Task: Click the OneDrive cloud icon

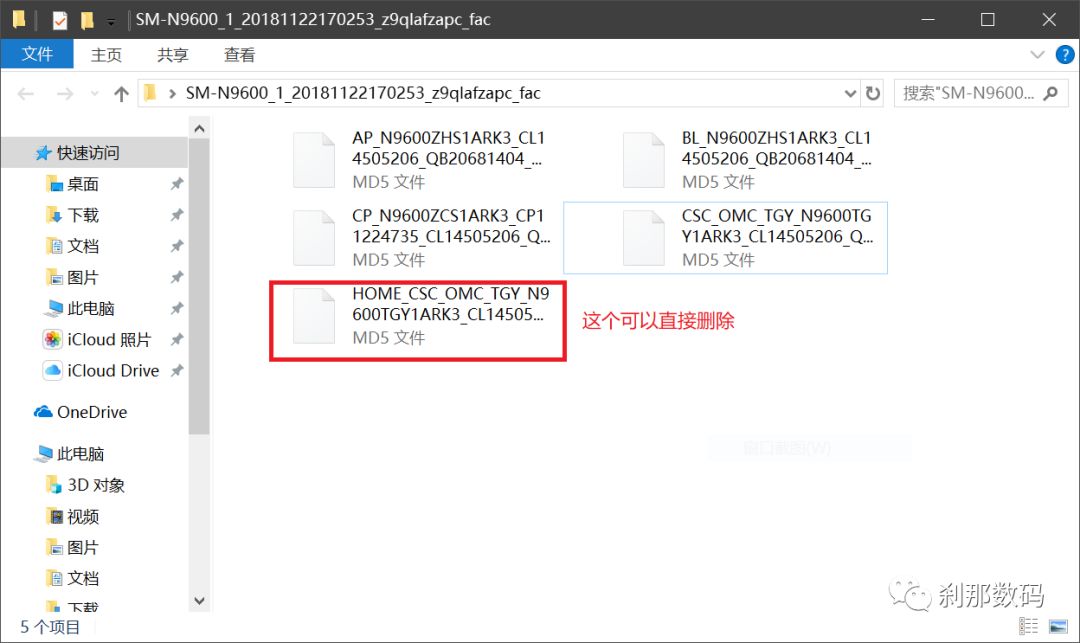Action: coord(43,412)
